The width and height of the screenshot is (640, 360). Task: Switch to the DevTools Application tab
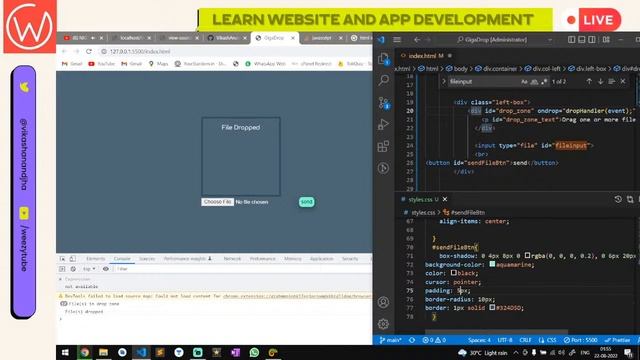click(322, 259)
